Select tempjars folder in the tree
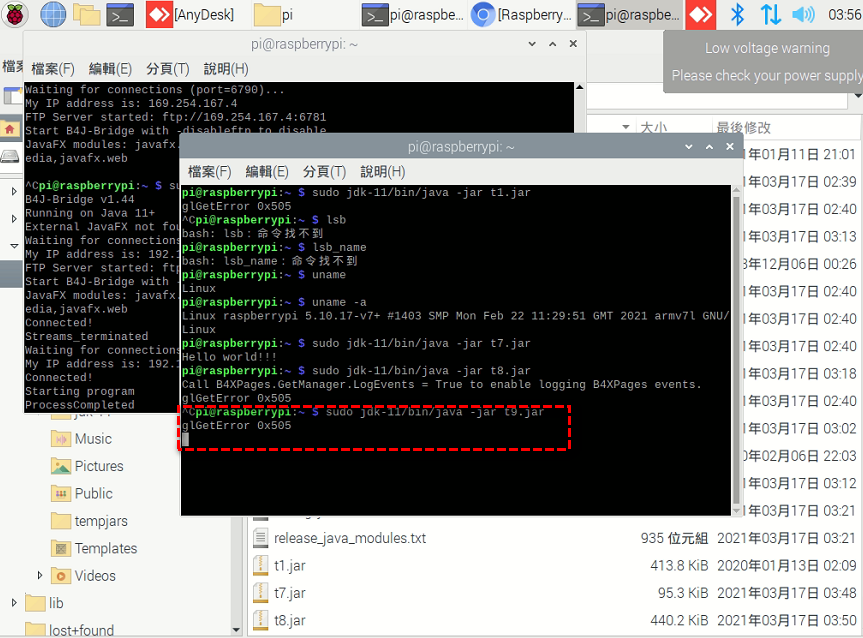The width and height of the screenshot is (863, 638). click(101, 521)
